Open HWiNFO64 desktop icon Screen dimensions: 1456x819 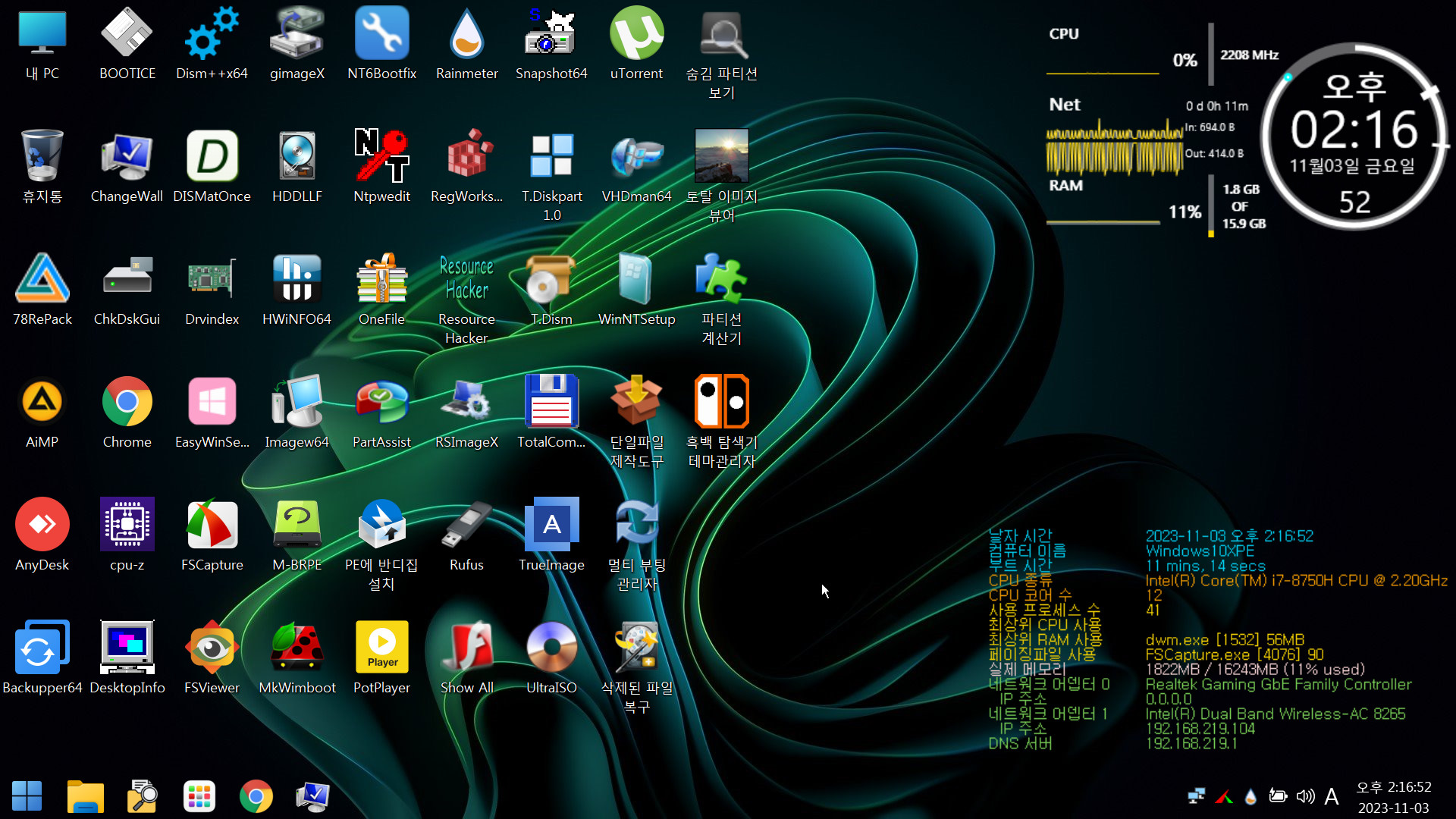(297, 290)
